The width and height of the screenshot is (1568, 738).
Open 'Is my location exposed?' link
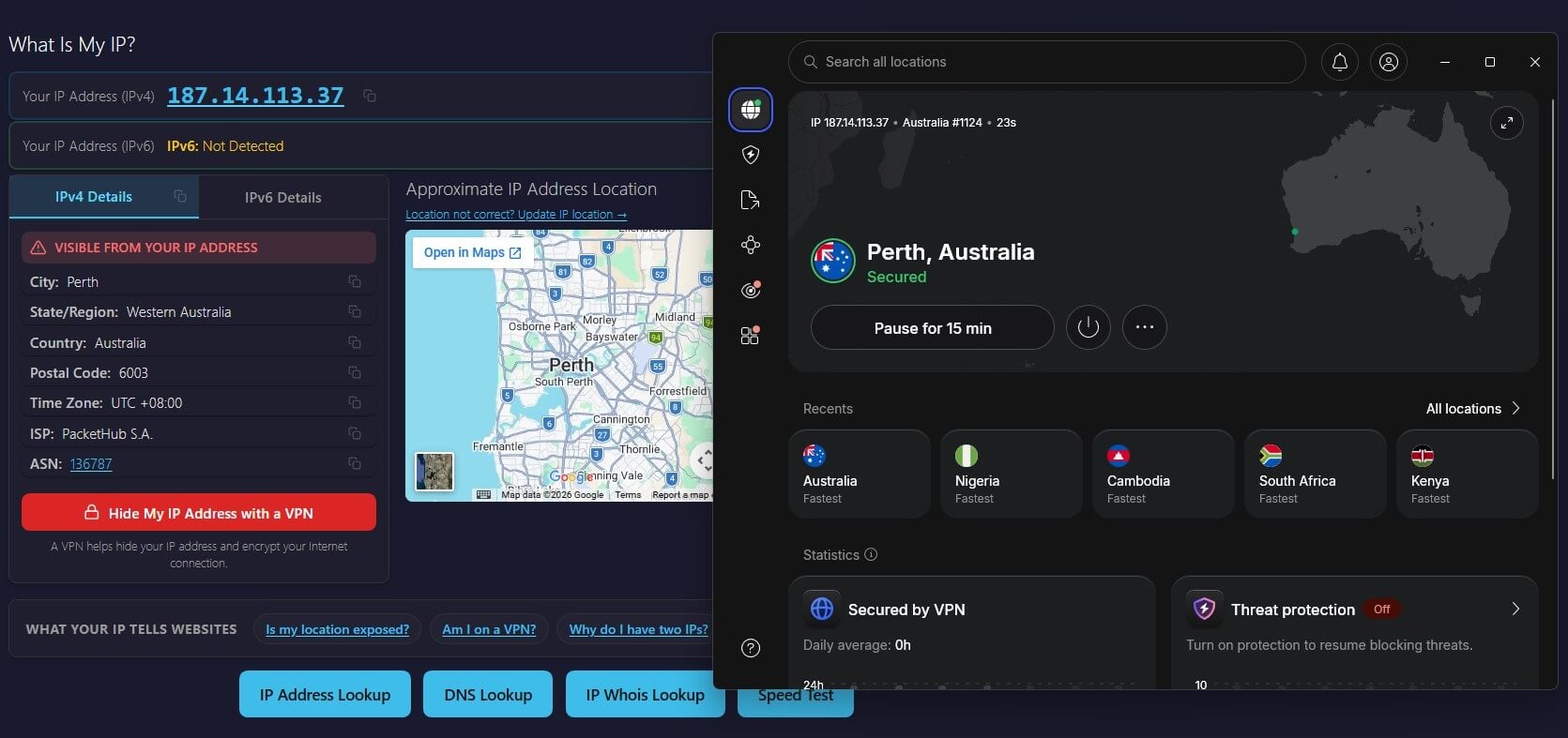click(337, 629)
